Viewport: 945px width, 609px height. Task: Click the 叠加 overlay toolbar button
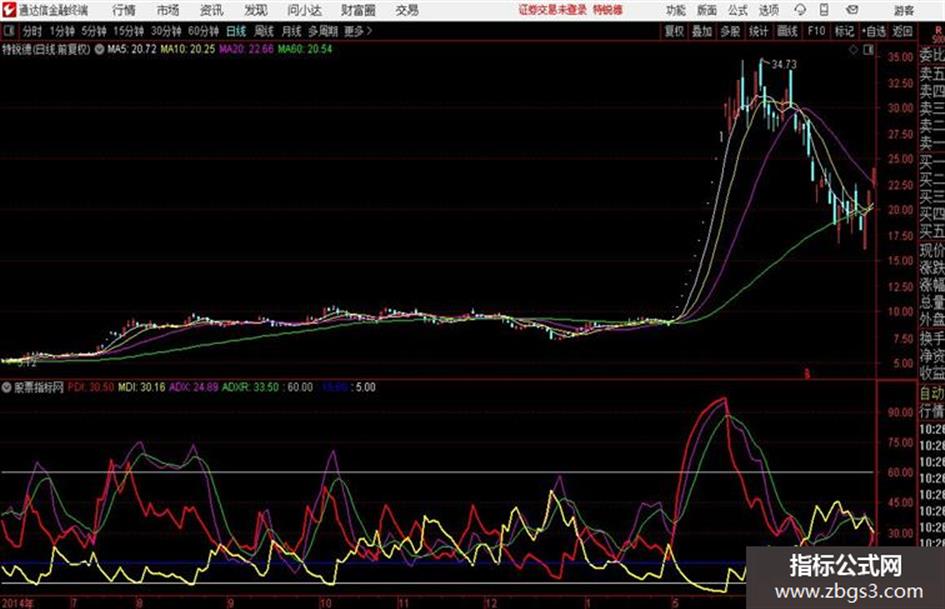point(702,31)
